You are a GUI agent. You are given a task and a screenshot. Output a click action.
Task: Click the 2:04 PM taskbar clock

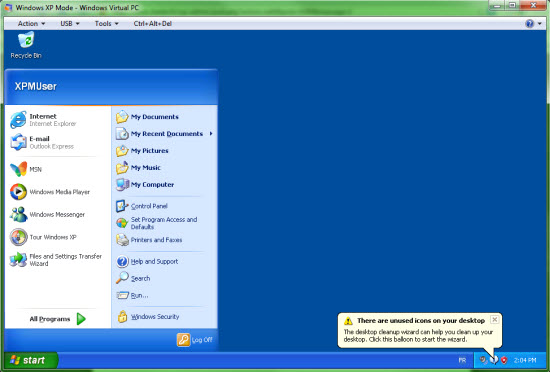click(x=525, y=360)
